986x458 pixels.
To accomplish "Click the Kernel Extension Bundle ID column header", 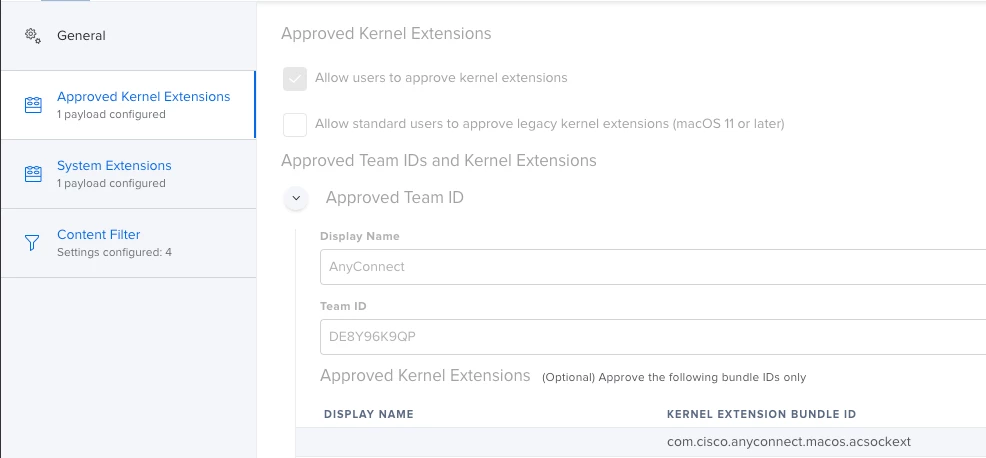I will pos(762,414).
